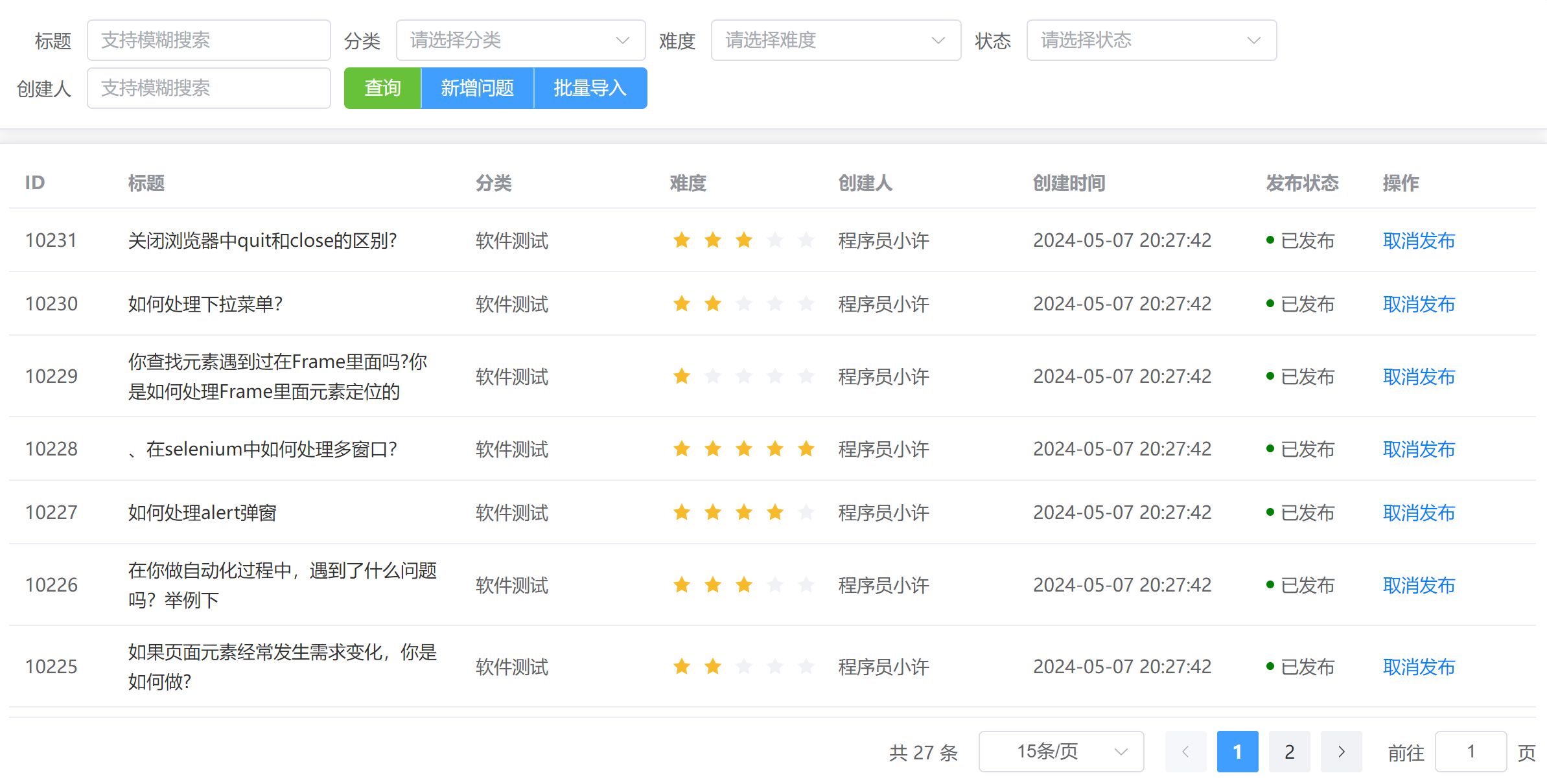Change the 15条/页 page size selector
The height and width of the screenshot is (784, 1547).
pyautogui.click(x=1061, y=752)
